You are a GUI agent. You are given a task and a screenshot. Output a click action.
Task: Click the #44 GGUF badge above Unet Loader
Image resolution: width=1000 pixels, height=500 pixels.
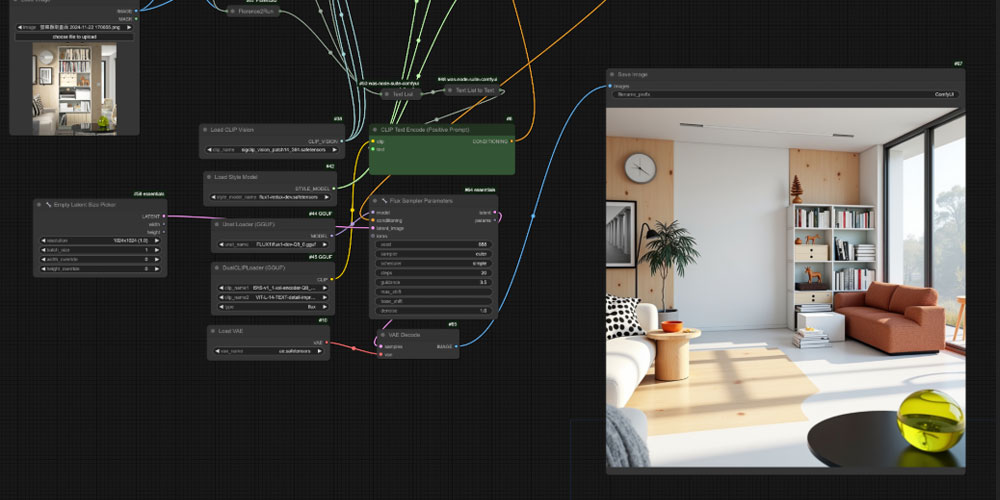click(321, 214)
